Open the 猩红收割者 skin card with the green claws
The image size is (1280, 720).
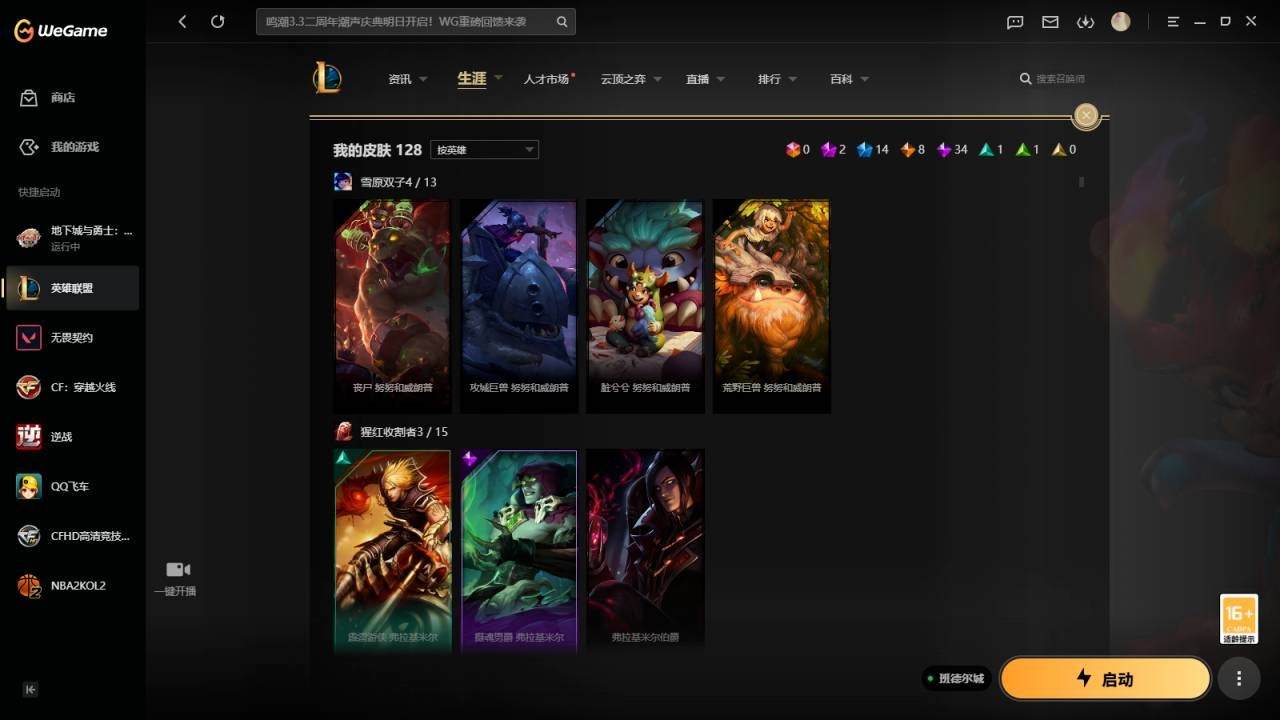(519, 550)
